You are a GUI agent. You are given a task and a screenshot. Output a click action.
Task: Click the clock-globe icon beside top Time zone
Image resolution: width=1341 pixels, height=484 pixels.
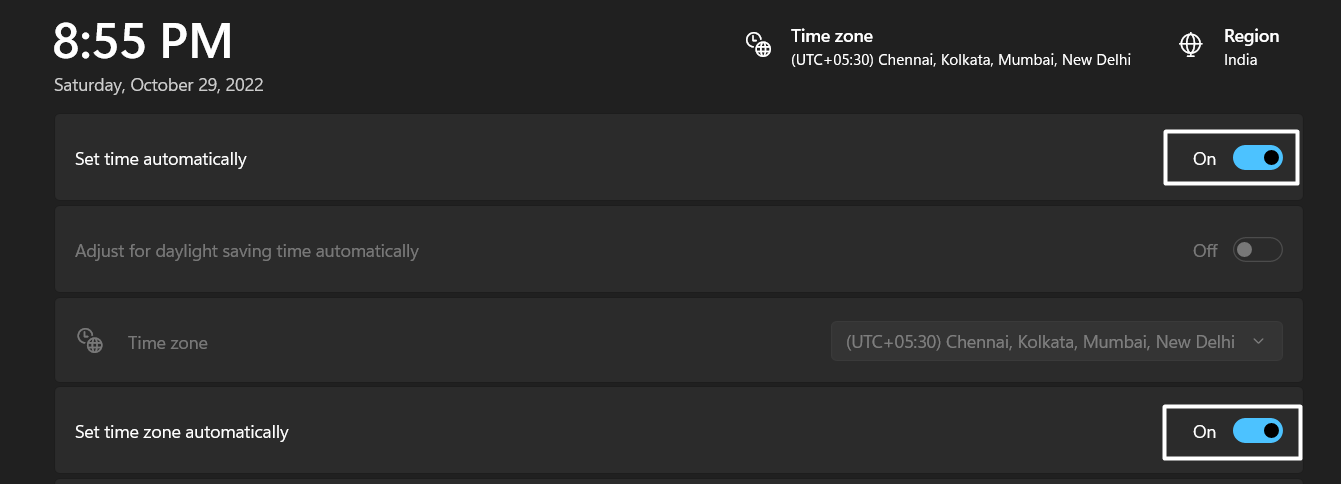click(x=759, y=45)
